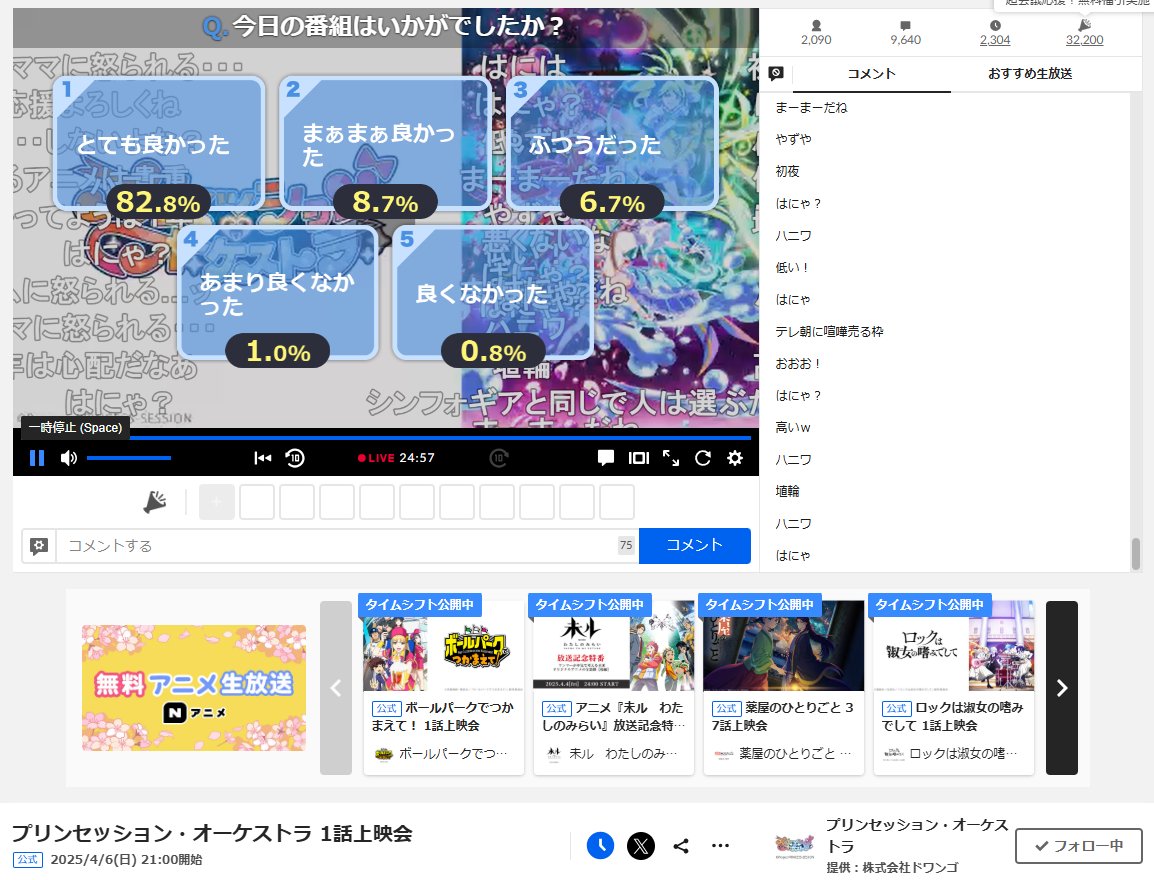1154x880 pixels.
Task: Submit with the blue コメント button
Action: (x=695, y=545)
